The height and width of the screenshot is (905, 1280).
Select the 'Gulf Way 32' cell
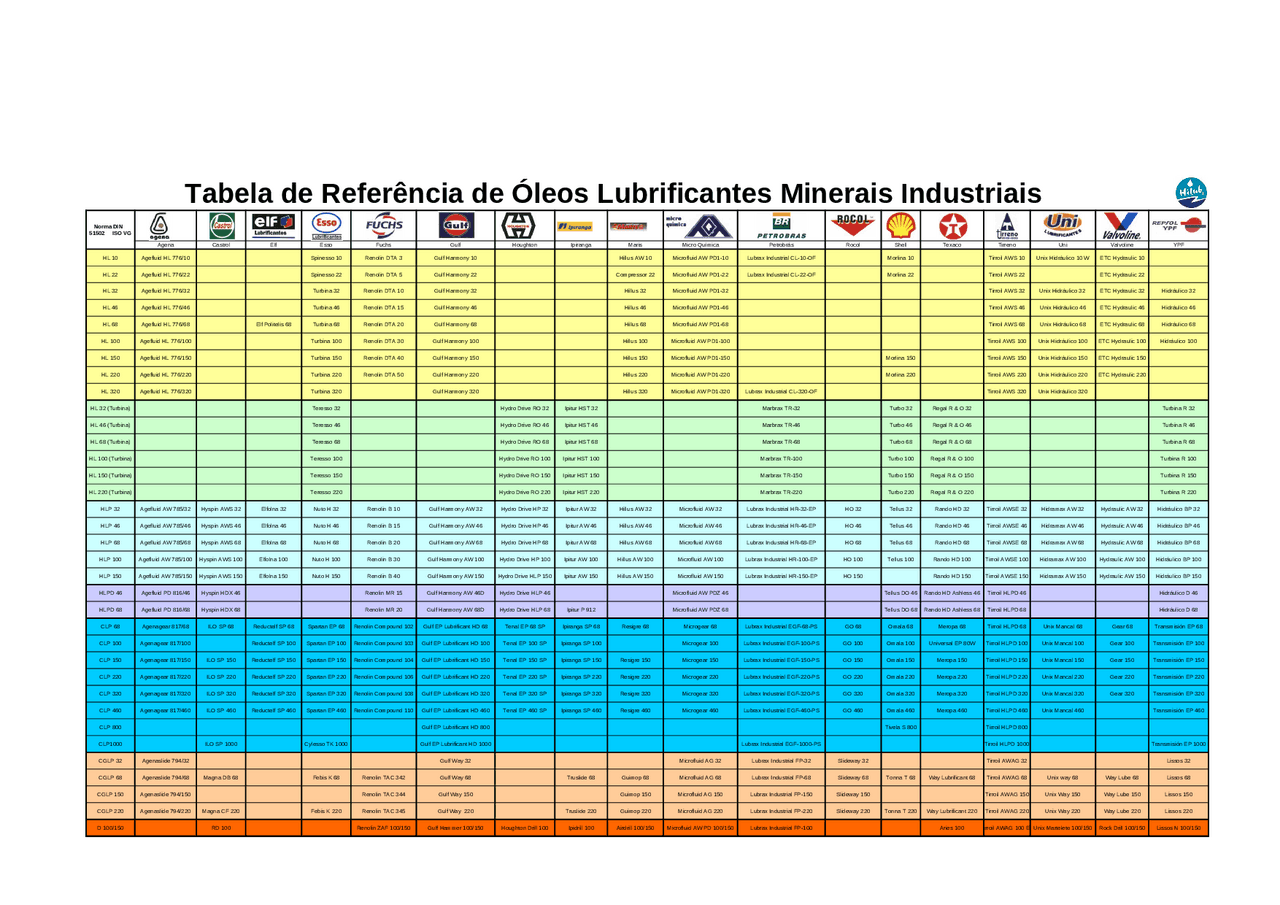click(454, 760)
